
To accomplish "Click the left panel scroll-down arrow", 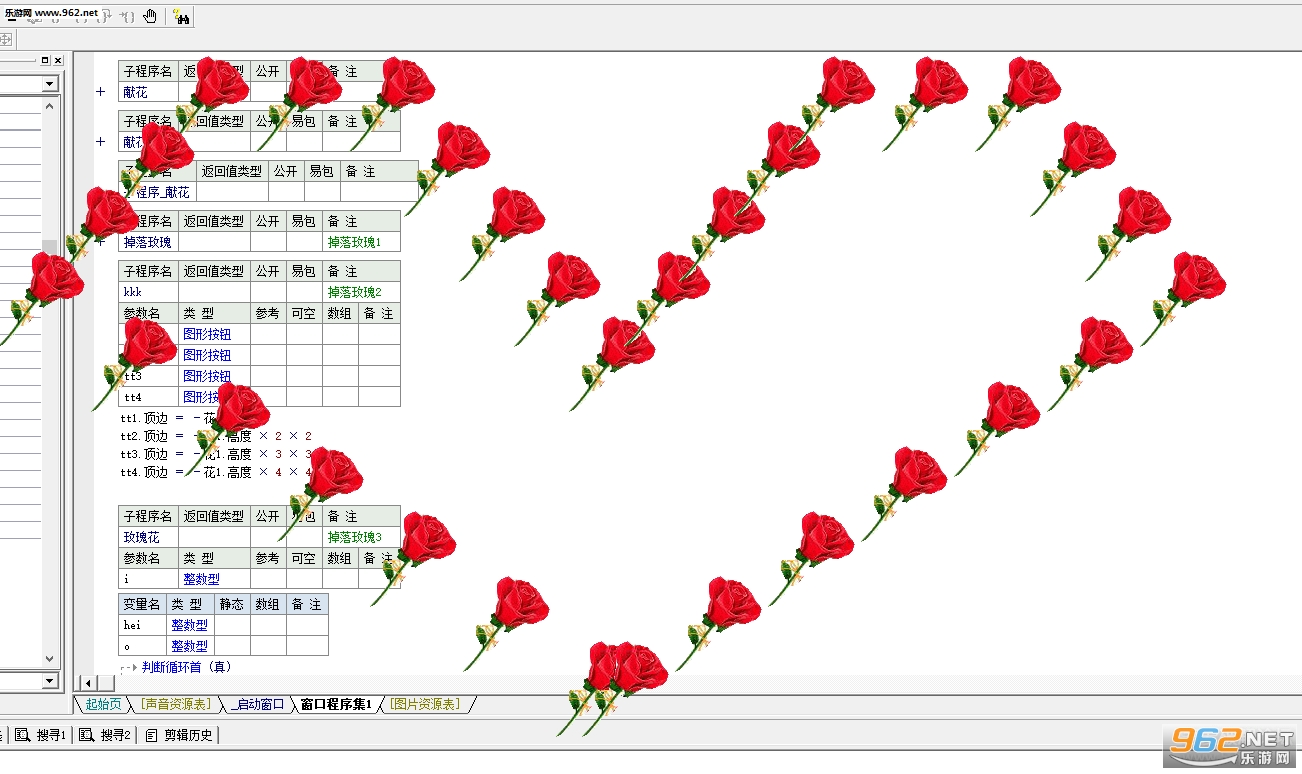I will (x=50, y=660).
